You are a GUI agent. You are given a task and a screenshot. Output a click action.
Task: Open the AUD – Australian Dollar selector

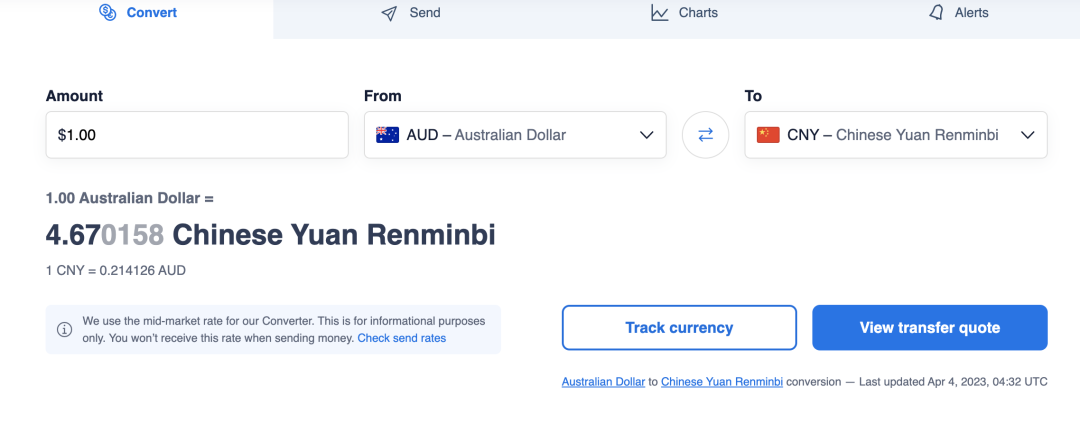[x=515, y=135]
